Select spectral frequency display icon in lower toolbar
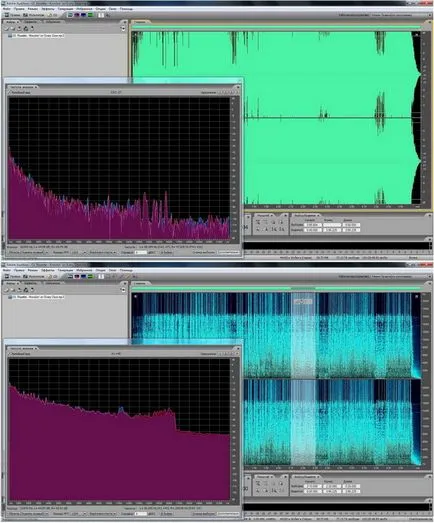 [x=77, y=277]
